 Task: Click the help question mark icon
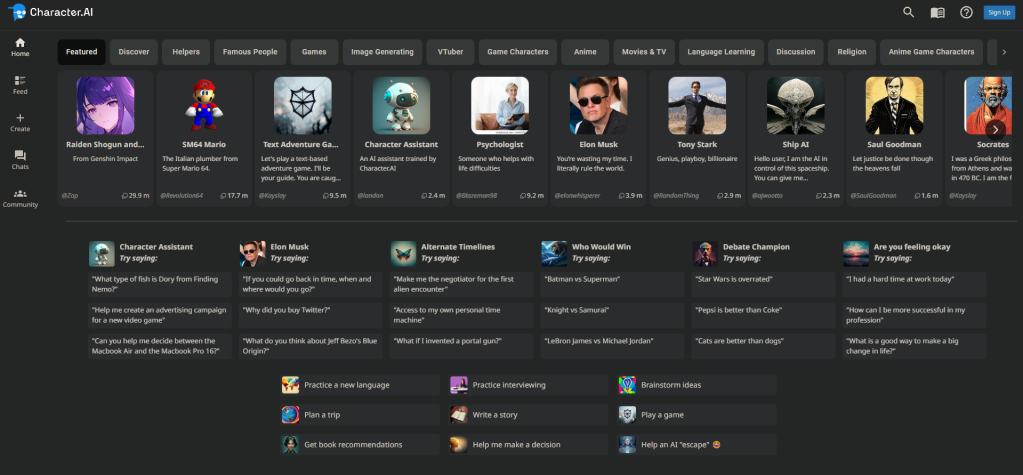tap(966, 12)
